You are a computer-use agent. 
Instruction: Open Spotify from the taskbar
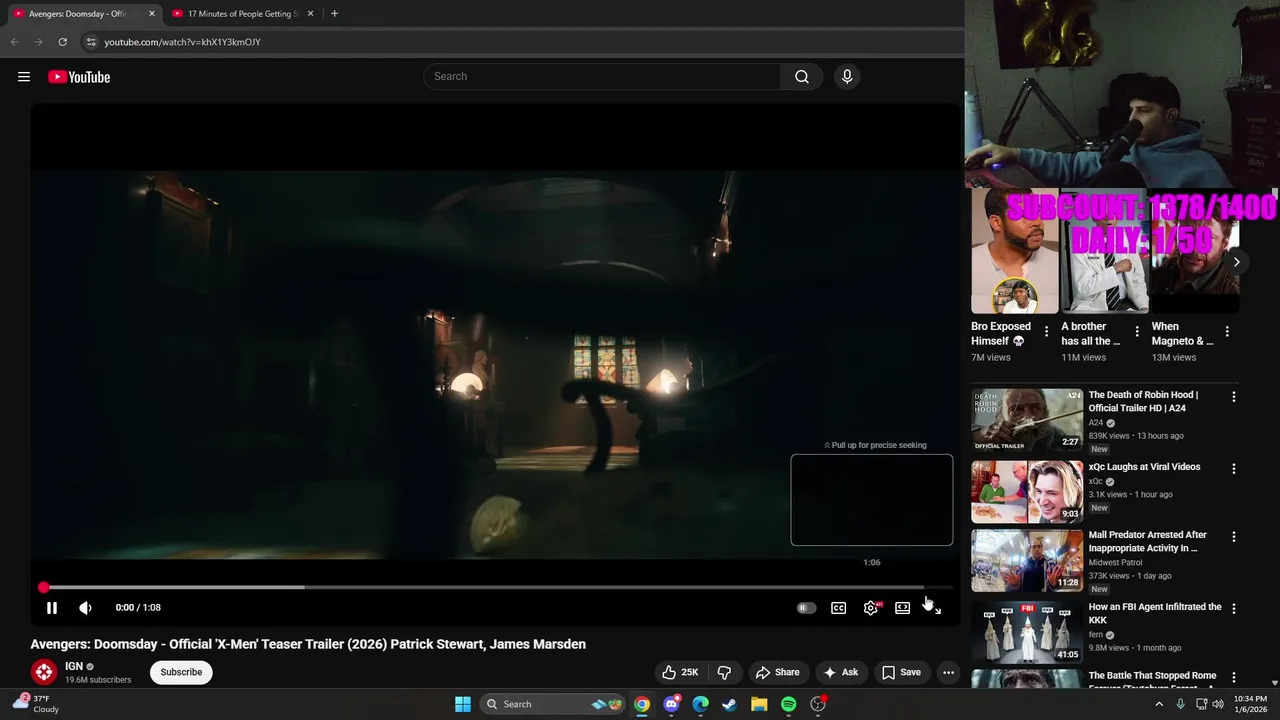788,704
